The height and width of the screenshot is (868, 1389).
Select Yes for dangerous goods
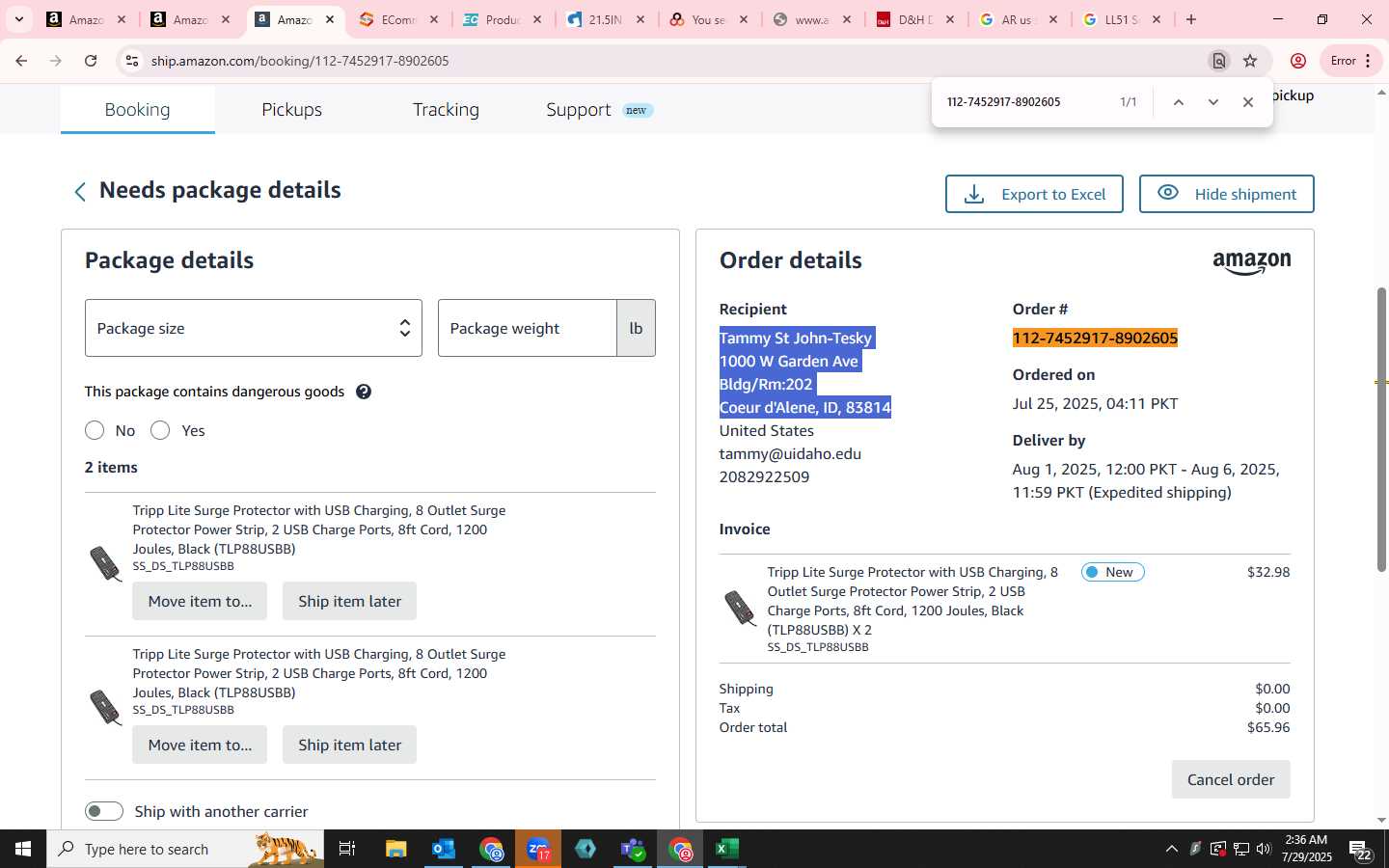coord(160,430)
